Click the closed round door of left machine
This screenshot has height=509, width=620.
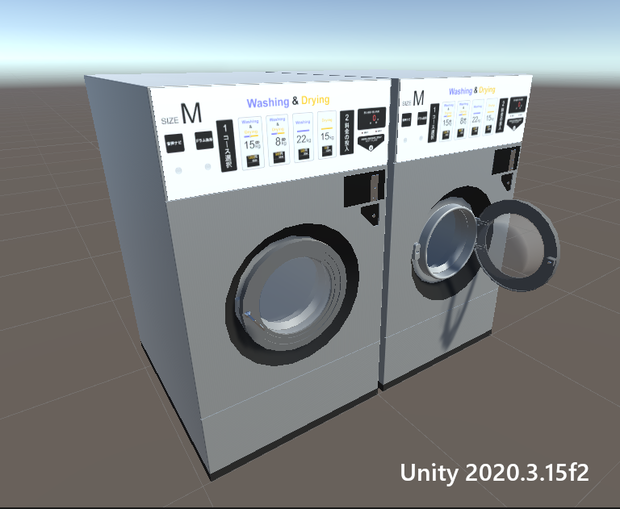(292, 294)
